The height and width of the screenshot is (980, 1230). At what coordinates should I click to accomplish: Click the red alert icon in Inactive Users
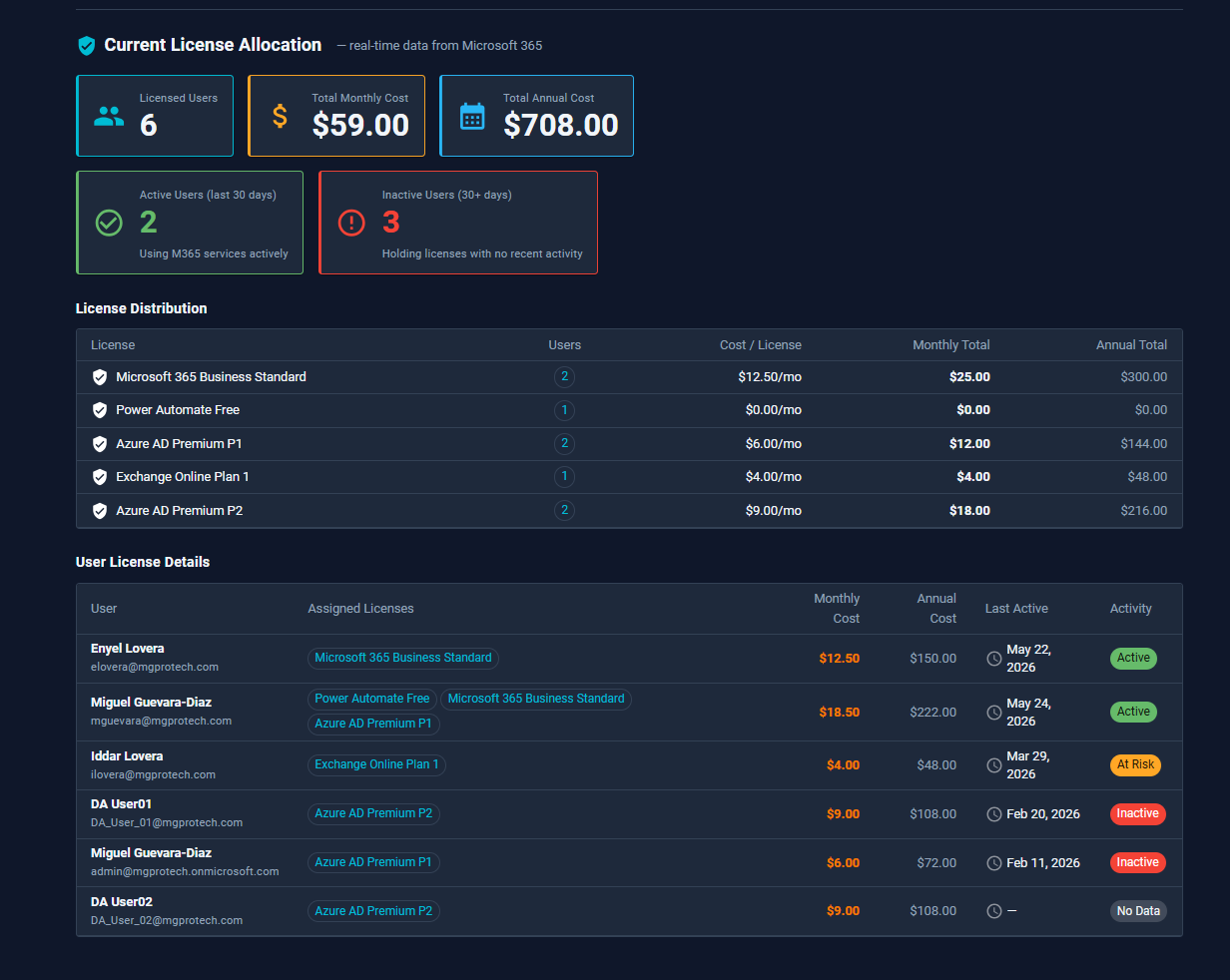(x=351, y=223)
